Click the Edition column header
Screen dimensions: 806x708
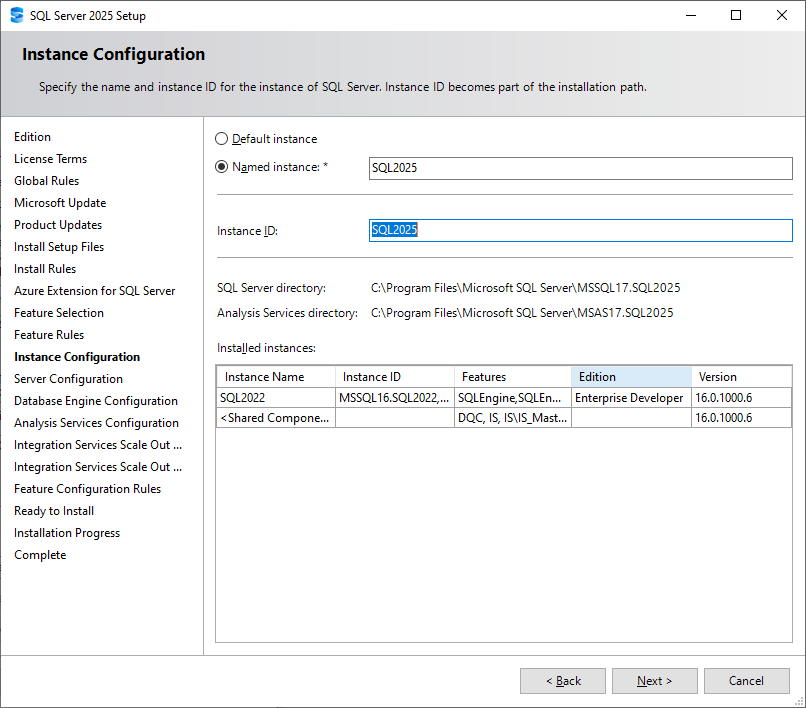tap(631, 377)
